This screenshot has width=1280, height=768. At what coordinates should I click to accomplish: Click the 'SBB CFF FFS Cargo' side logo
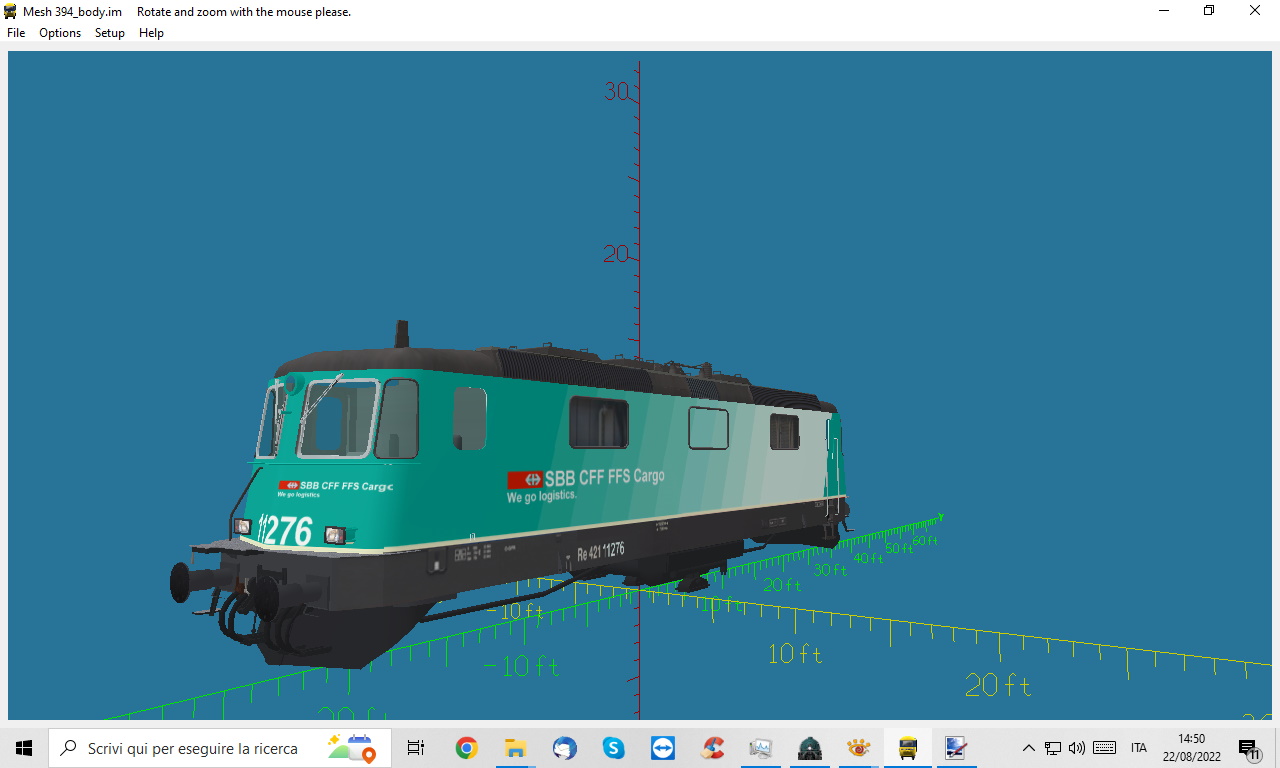[x=585, y=479]
